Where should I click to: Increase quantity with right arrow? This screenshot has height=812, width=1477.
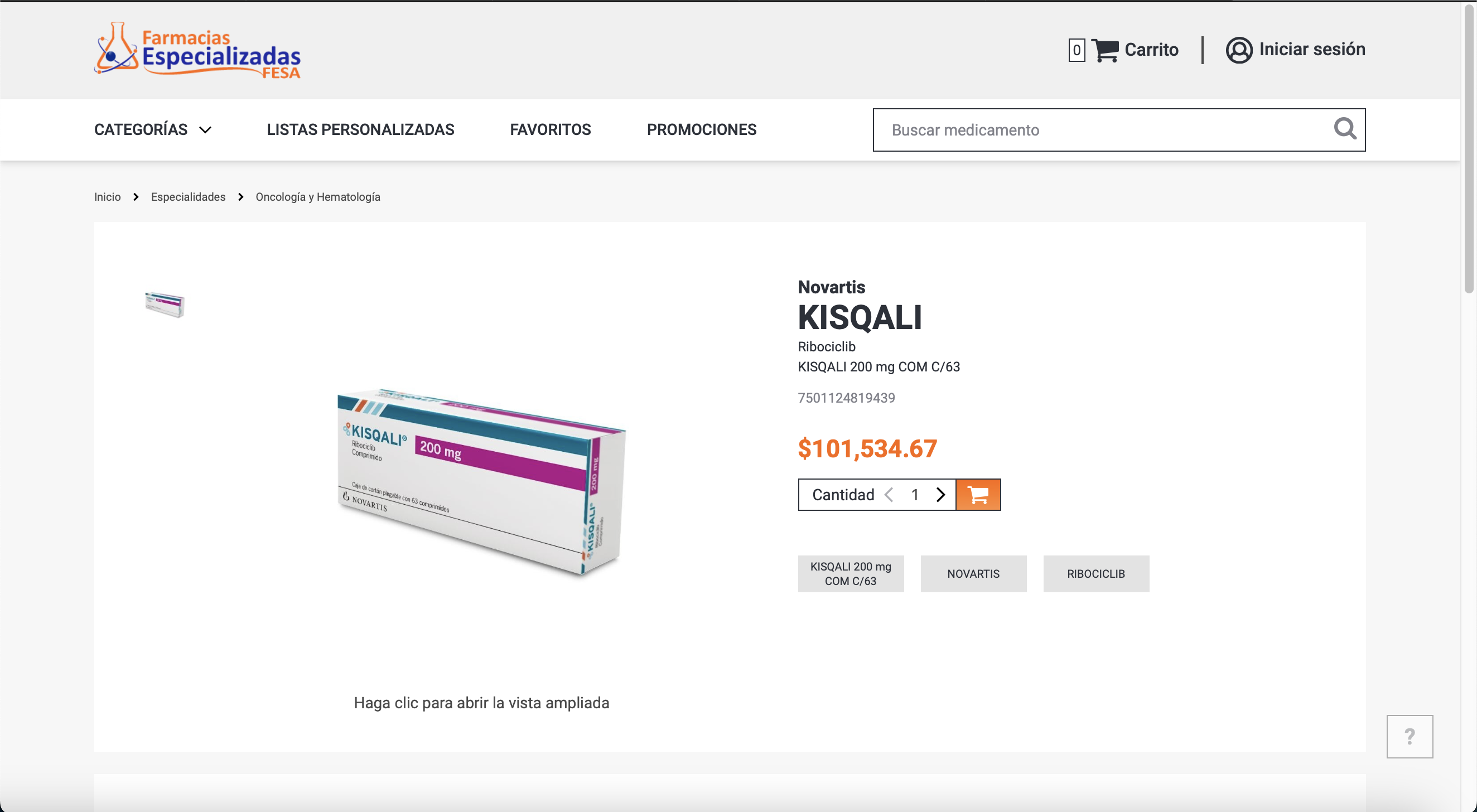(940, 494)
